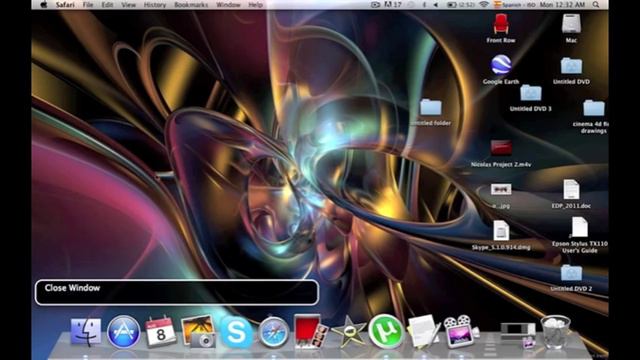The width and height of the screenshot is (640, 360).
Task: Open the File menu
Action: (x=88, y=5)
